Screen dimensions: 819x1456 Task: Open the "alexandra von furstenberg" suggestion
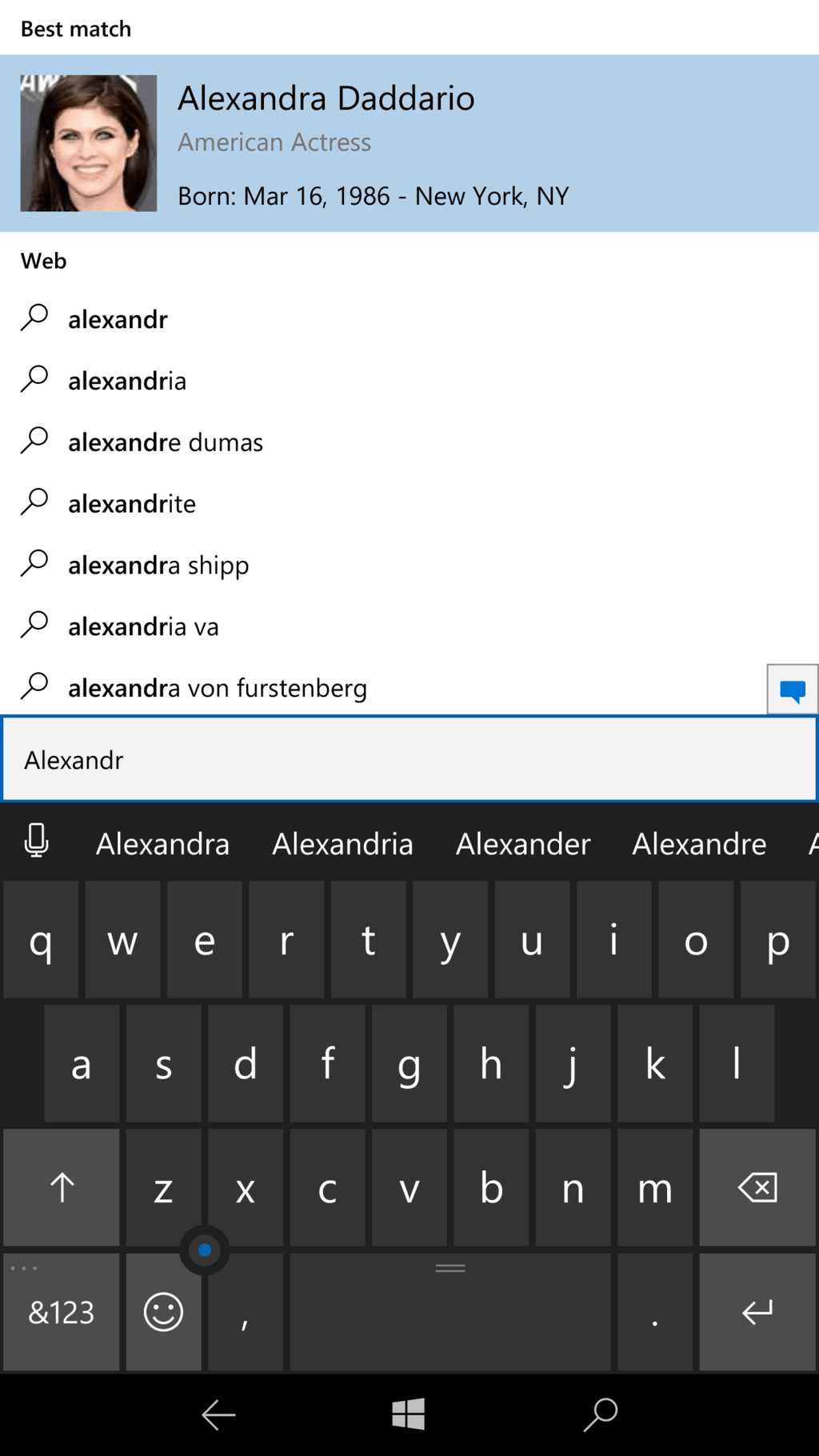click(218, 688)
